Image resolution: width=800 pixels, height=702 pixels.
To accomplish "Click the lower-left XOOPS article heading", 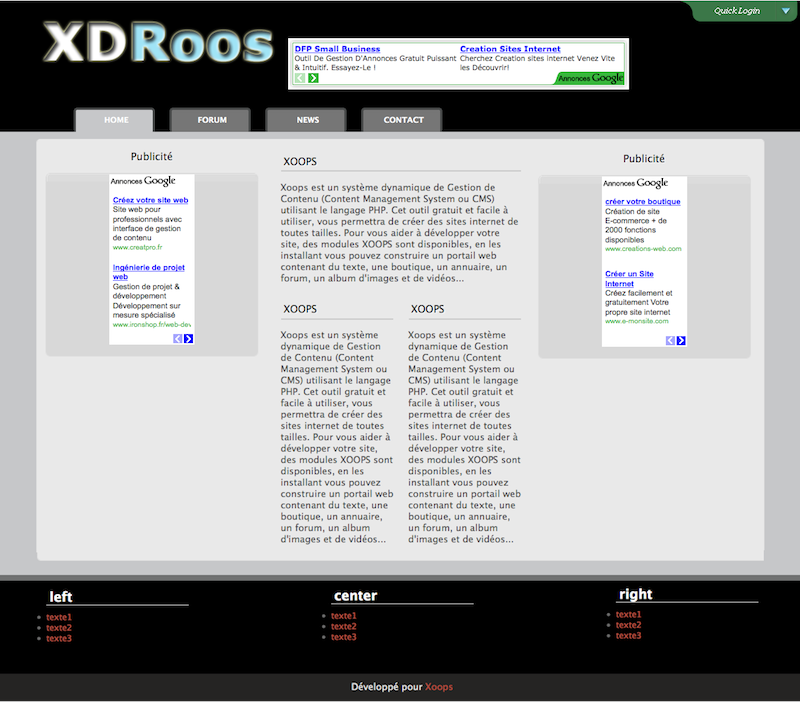I will pyautogui.click(x=300, y=309).
